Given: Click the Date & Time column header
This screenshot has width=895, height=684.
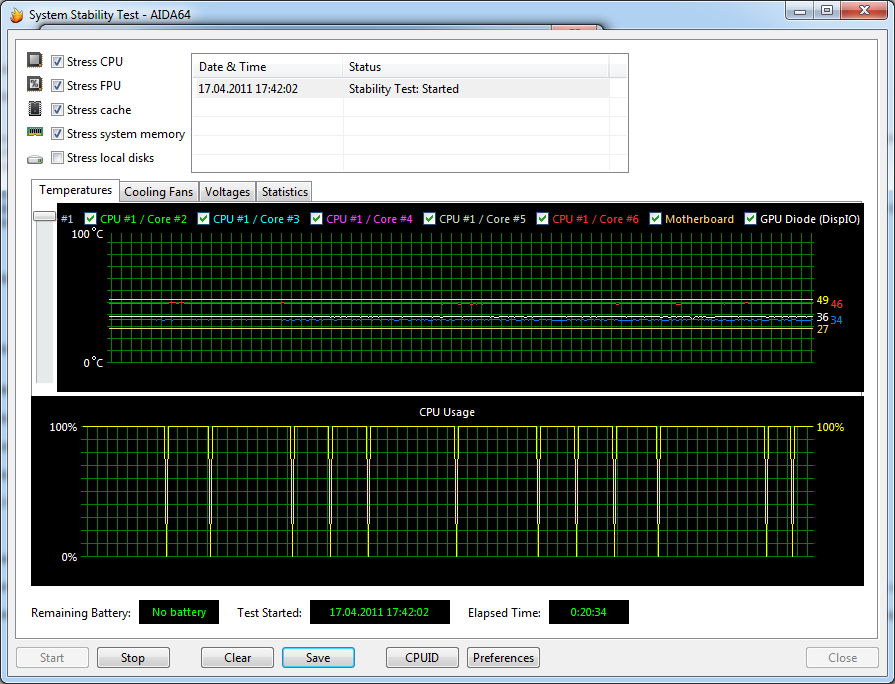Looking at the screenshot, I should click(x=268, y=67).
